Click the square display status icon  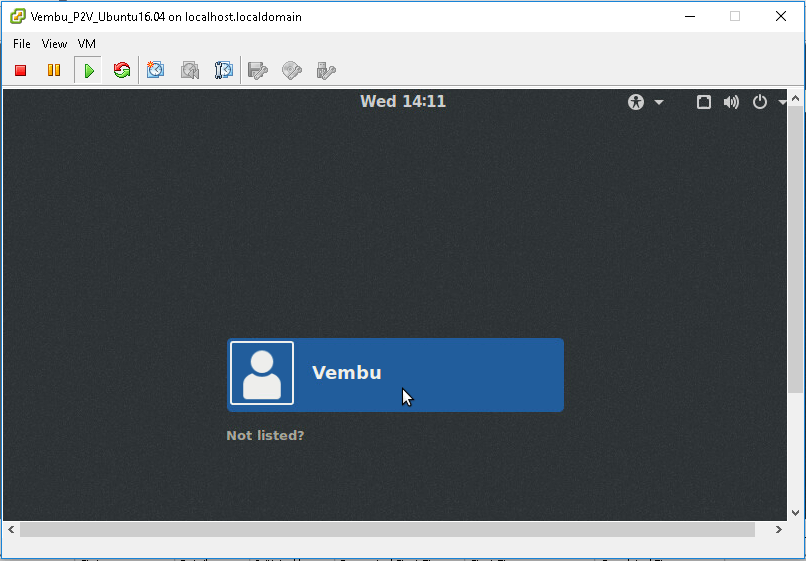tap(704, 102)
